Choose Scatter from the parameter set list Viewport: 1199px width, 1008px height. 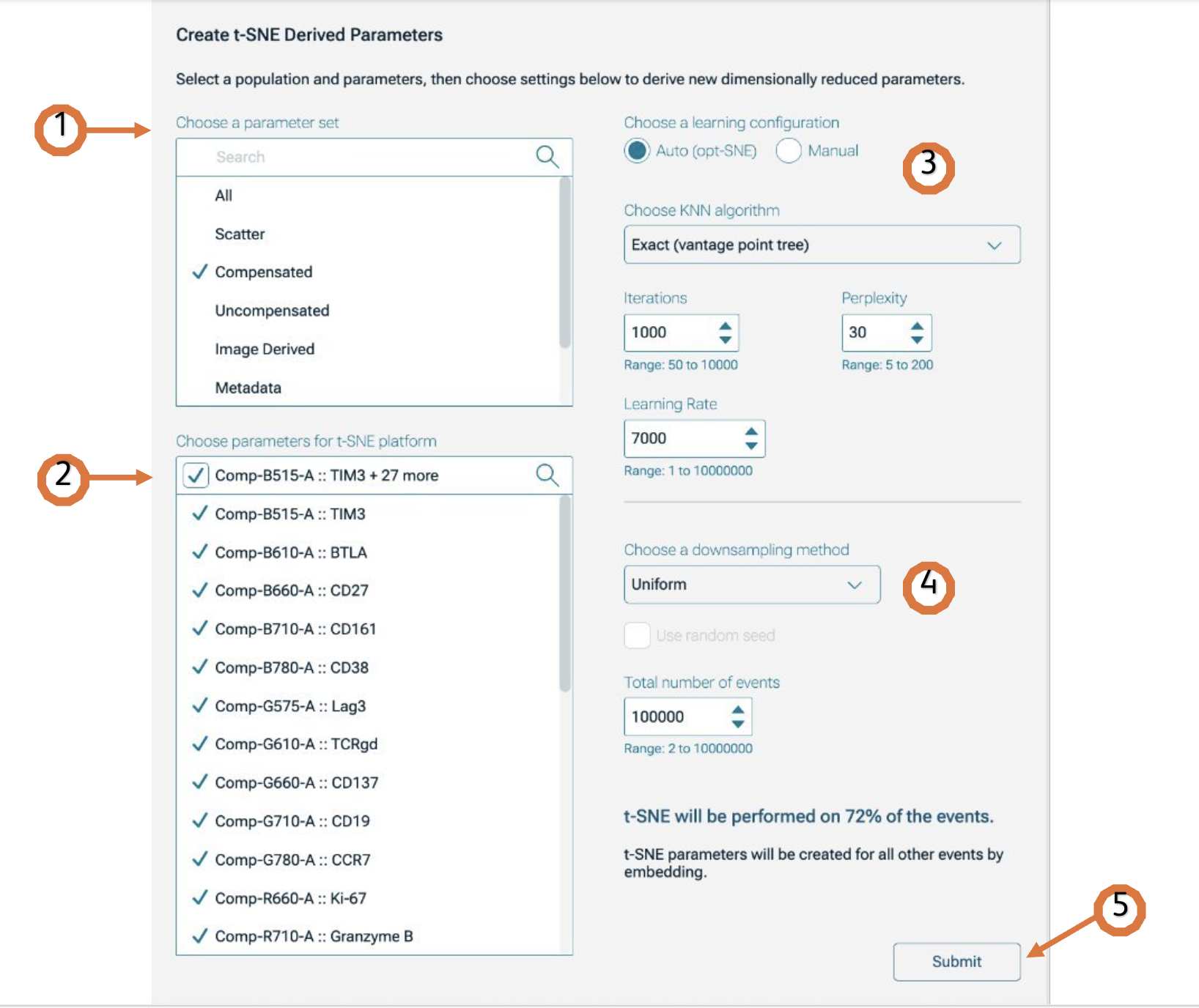pos(240,234)
